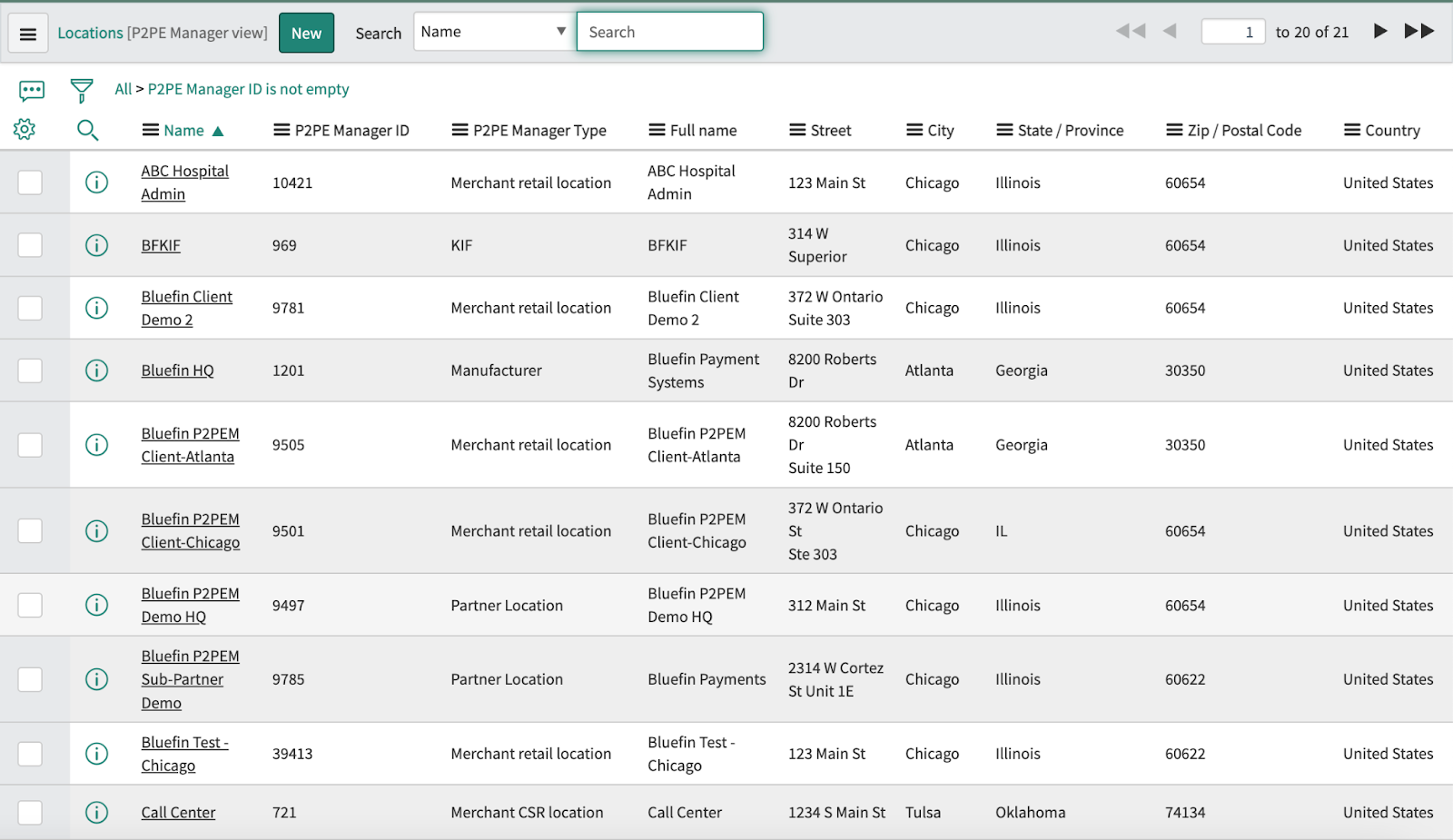This screenshot has width=1453, height=840.
Task: Open the filter builder funnel icon
Action: tap(81, 90)
